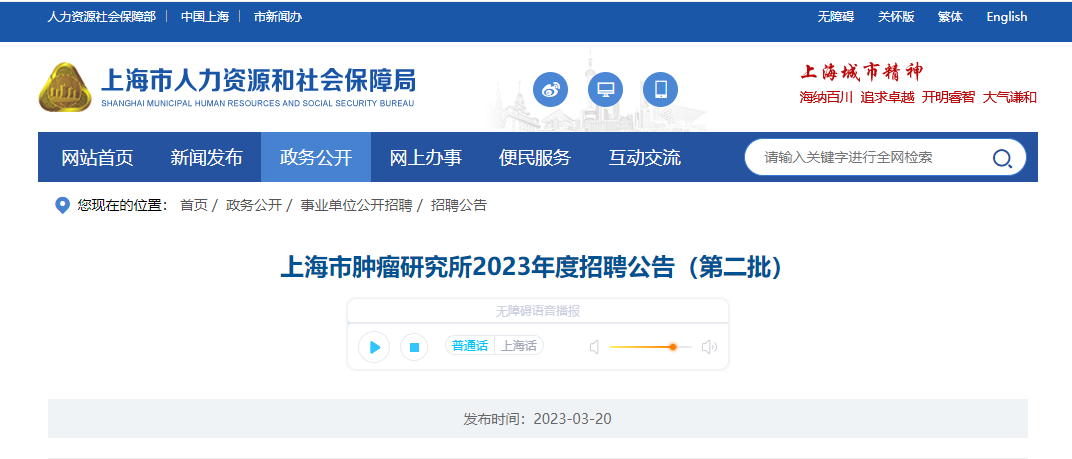1072x459 pixels.
Task: Click the low volume speaker icon
Action: 594,347
